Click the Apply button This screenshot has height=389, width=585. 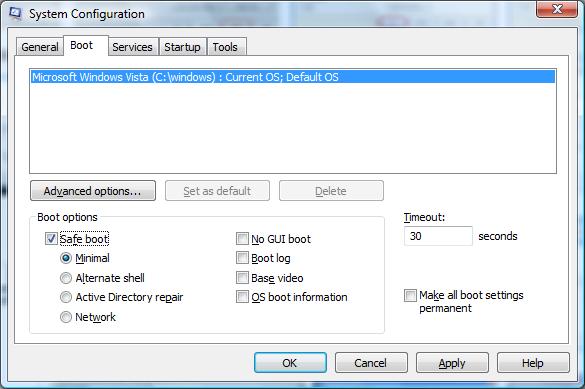pos(452,363)
